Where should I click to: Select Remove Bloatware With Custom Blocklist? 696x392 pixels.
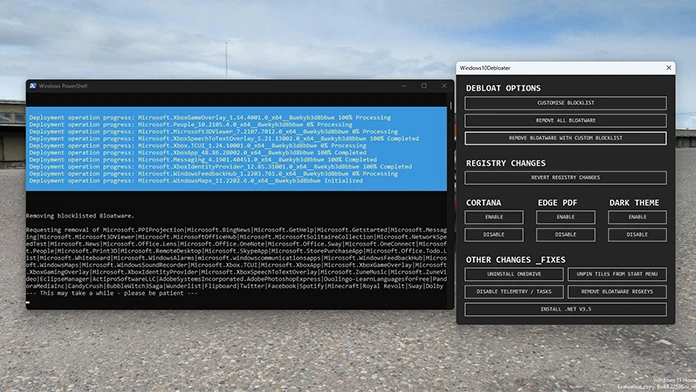point(566,138)
